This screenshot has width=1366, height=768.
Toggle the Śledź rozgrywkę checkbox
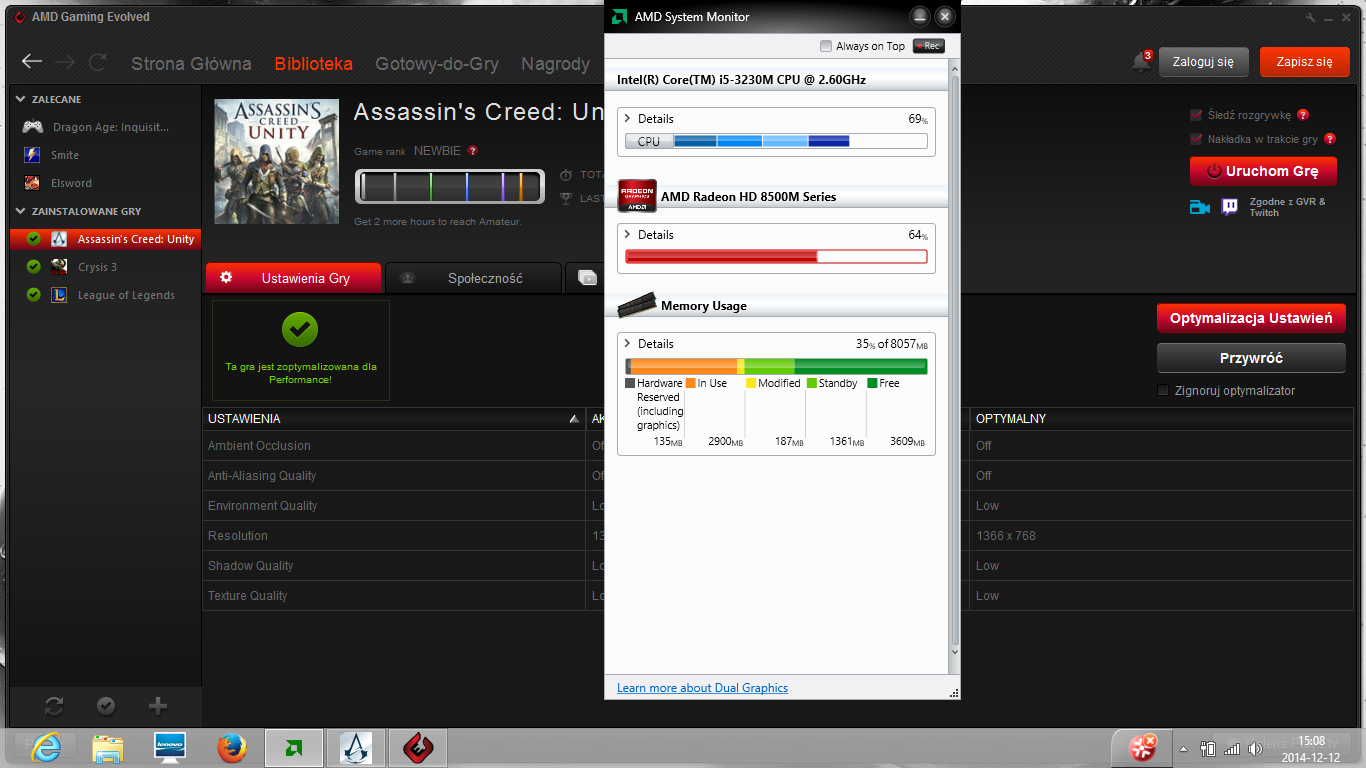pyautogui.click(x=1196, y=115)
